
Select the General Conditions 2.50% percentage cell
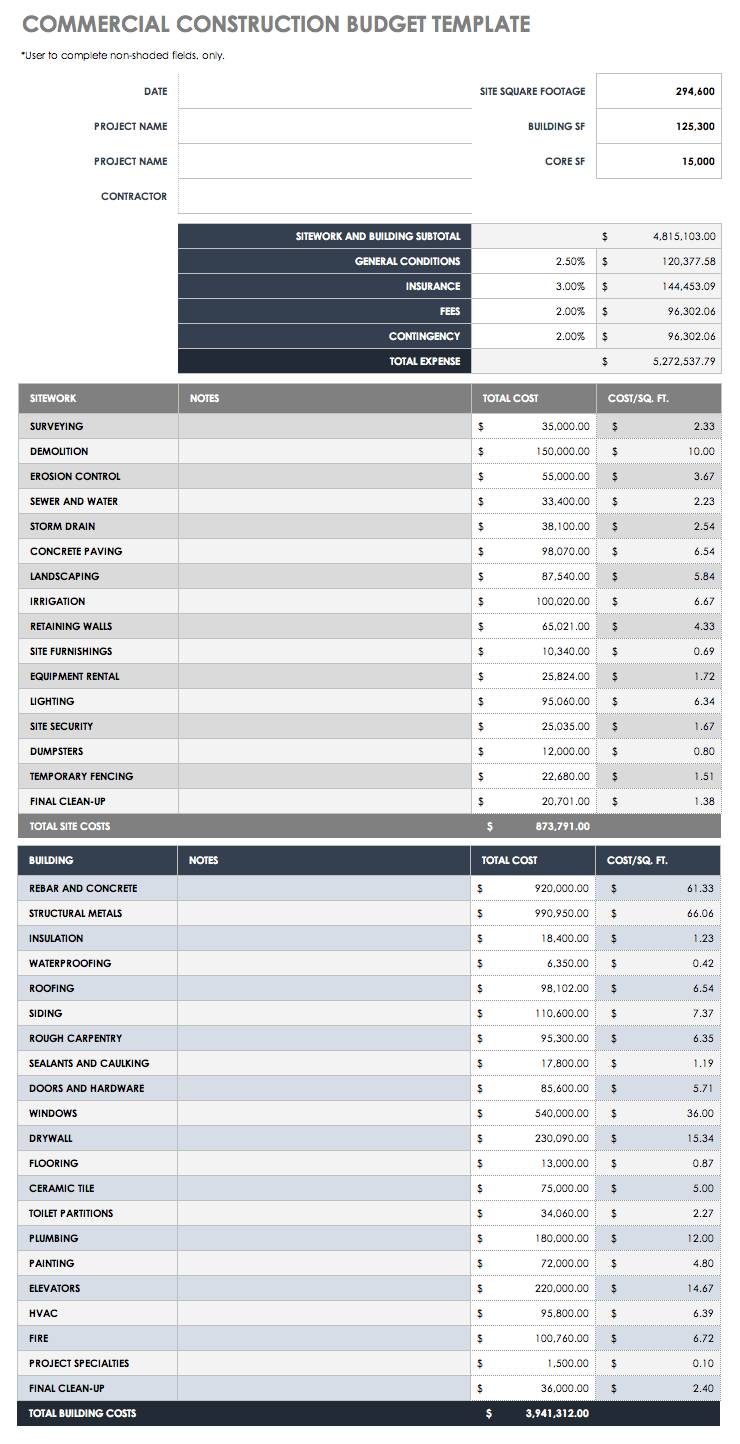[x=533, y=261]
